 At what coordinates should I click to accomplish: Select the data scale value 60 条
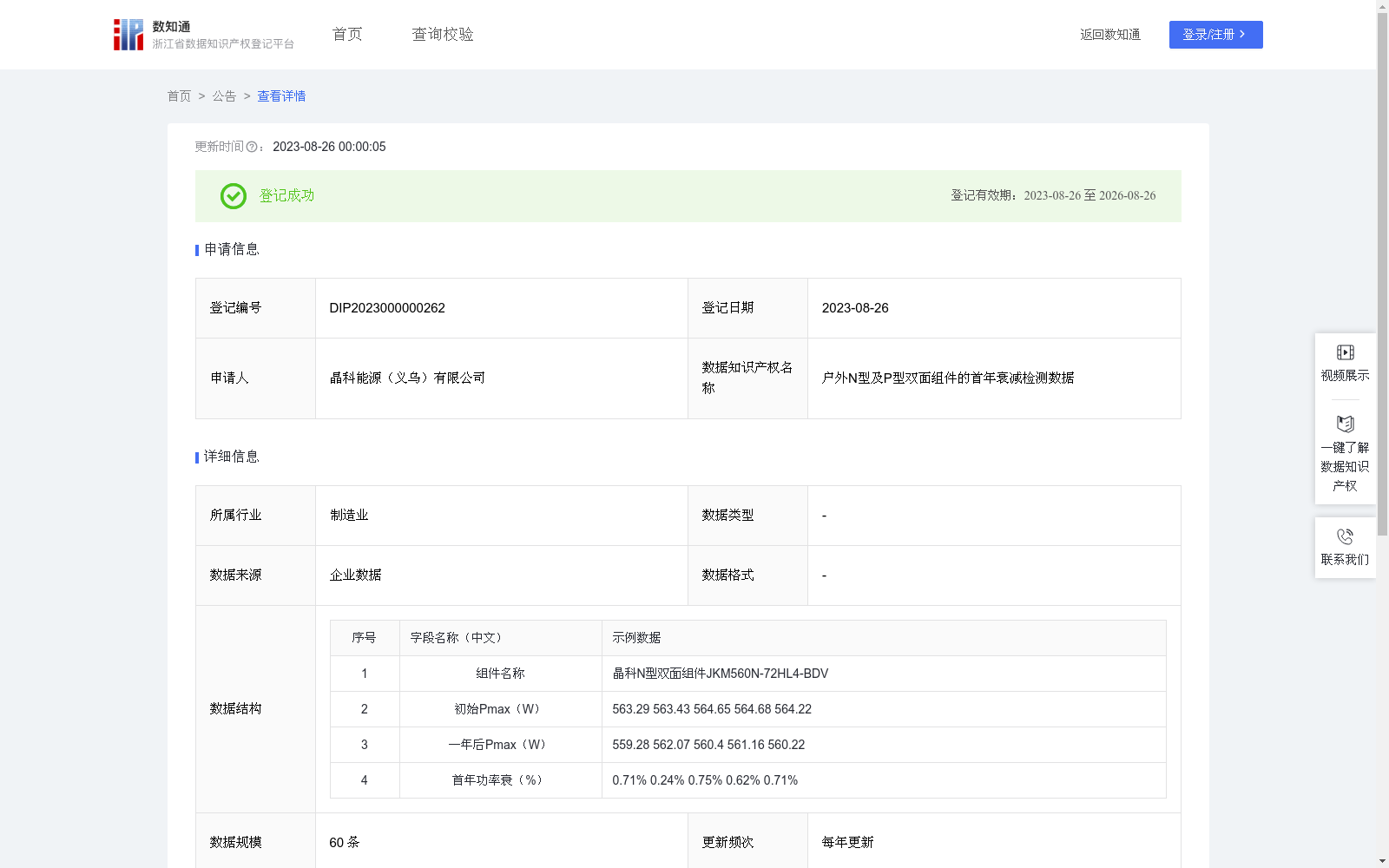pyautogui.click(x=345, y=843)
